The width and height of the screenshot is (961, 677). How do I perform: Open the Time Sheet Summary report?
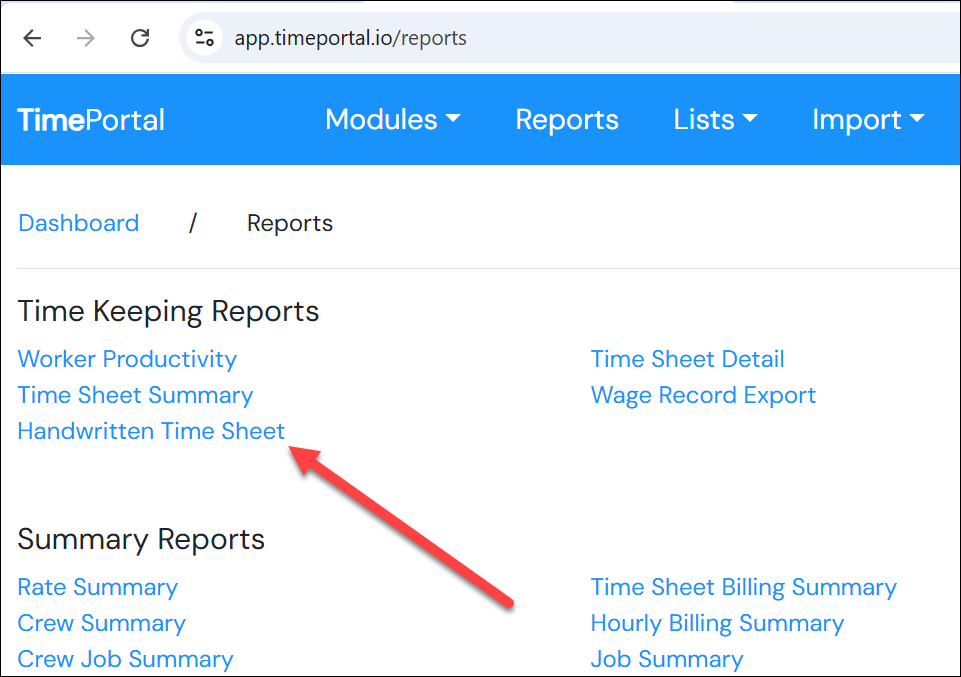click(135, 396)
